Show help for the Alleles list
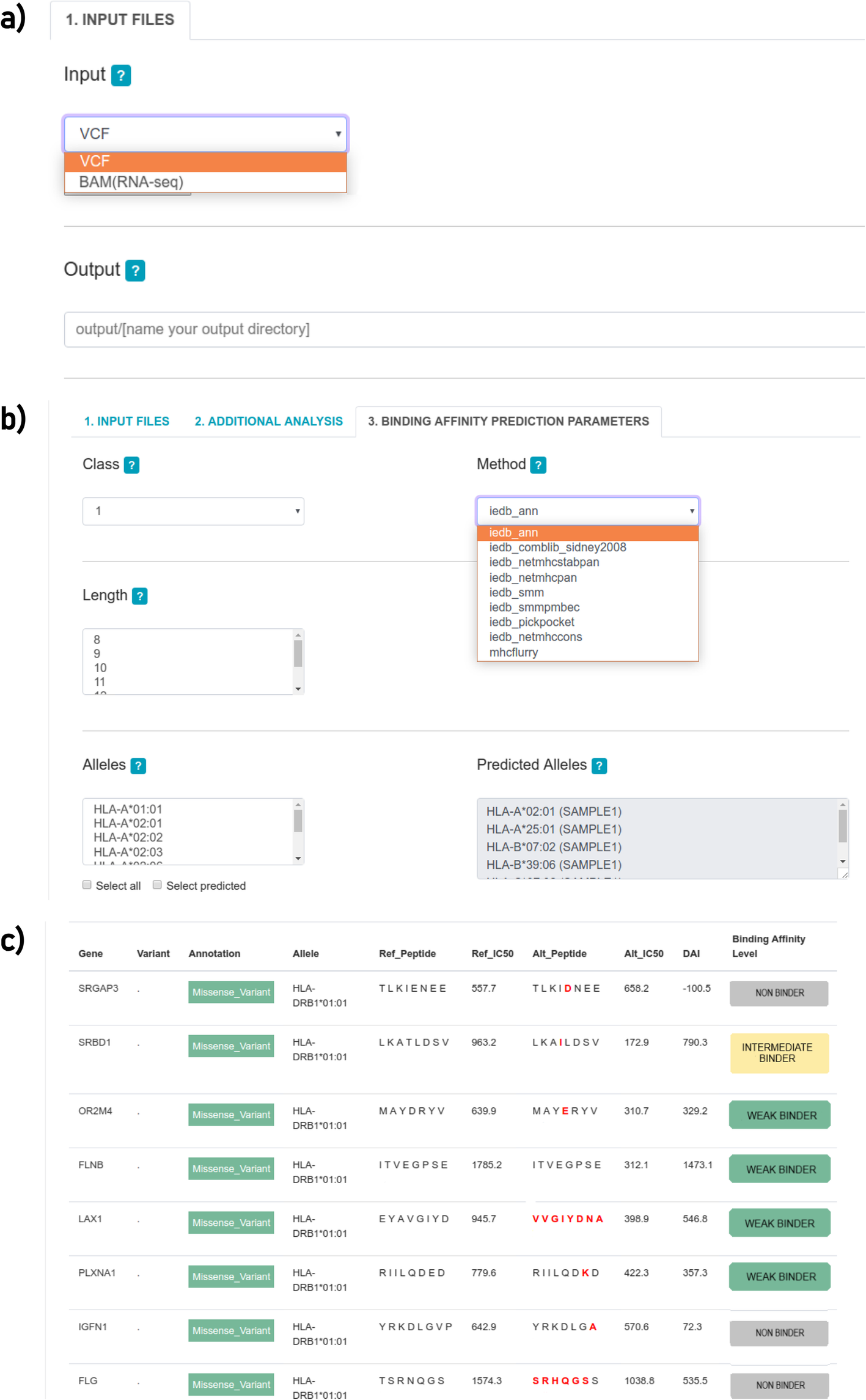The height and width of the screenshot is (1400, 866). coord(139,766)
